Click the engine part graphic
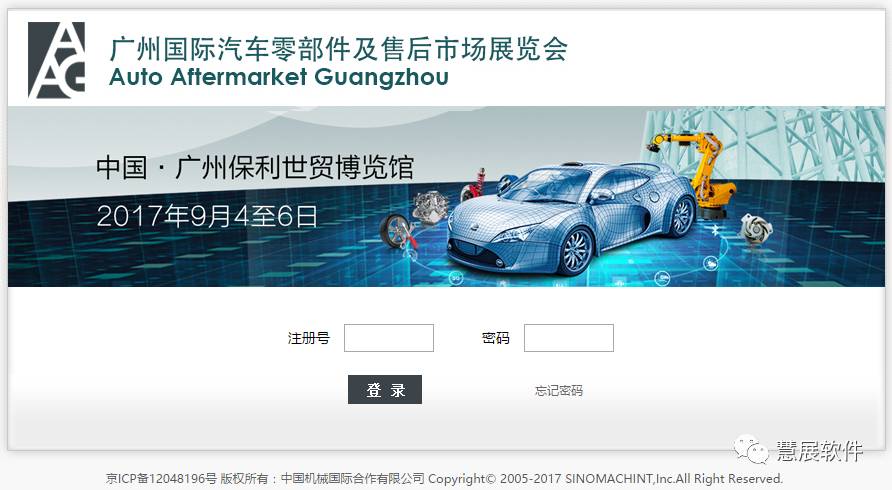The width and height of the screenshot is (892, 490). 430,208
